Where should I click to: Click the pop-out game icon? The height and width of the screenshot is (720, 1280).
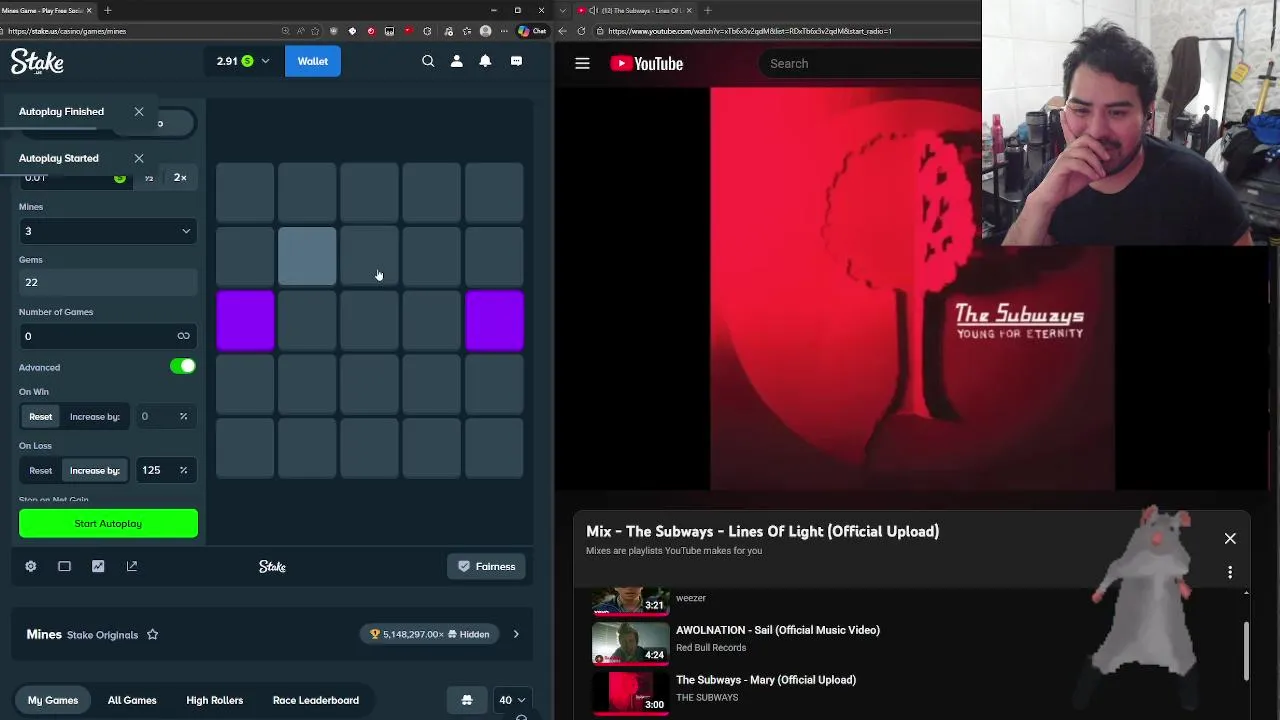[132, 566]
